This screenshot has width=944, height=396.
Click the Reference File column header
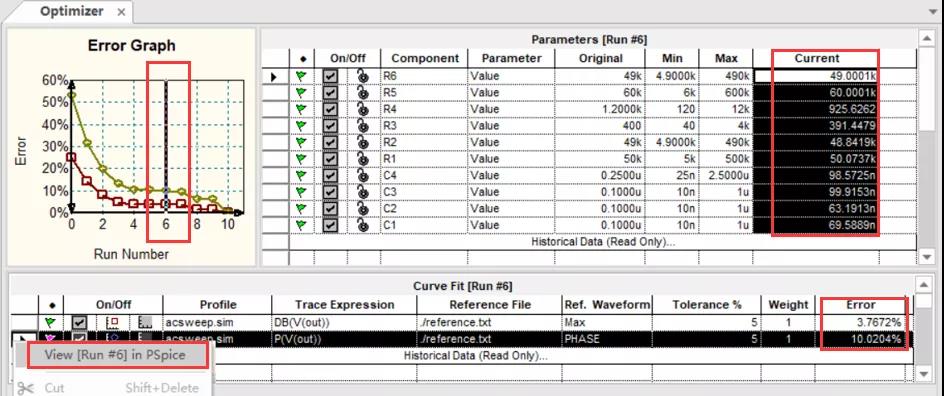pos(489,305)
